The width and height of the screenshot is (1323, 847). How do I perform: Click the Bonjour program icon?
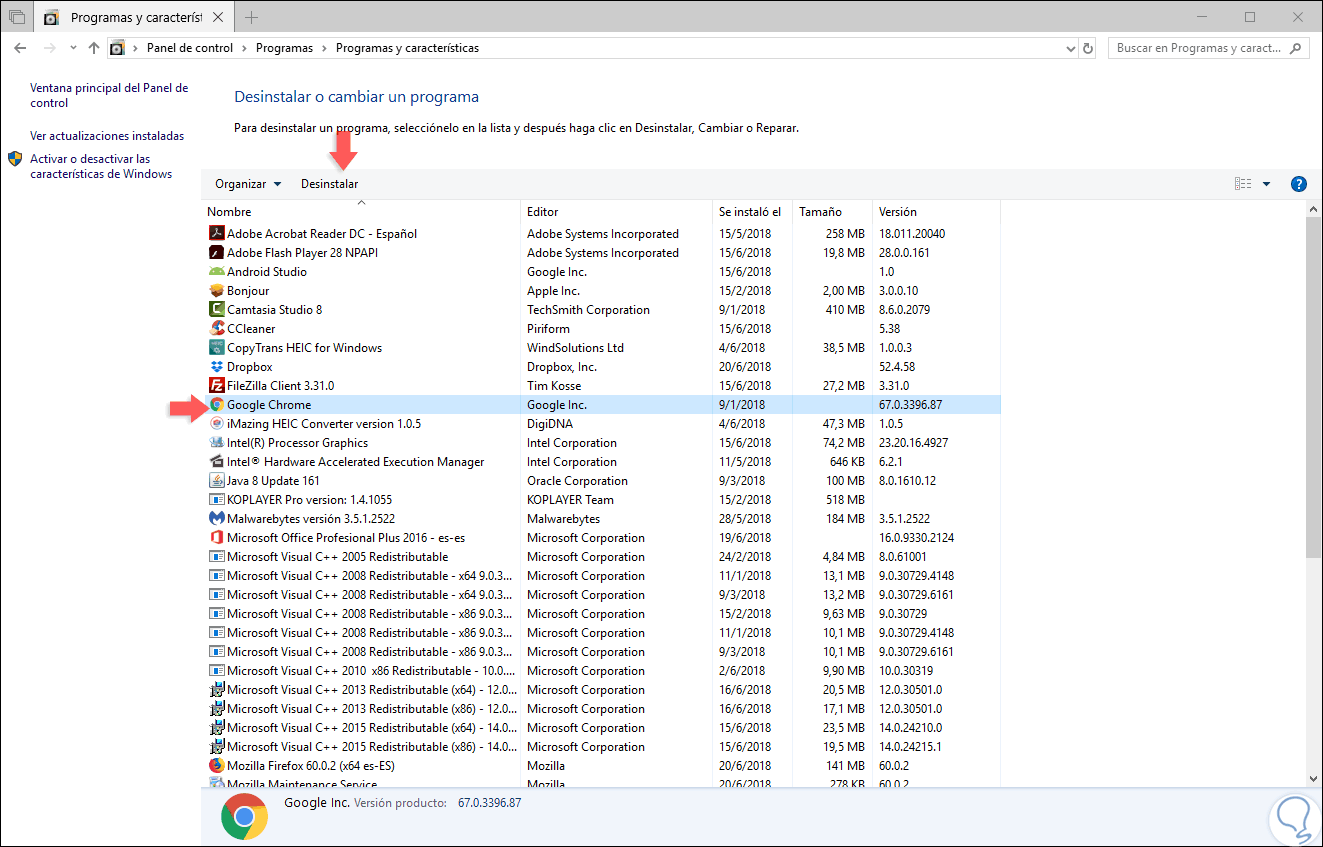click(x=217, y=291)
